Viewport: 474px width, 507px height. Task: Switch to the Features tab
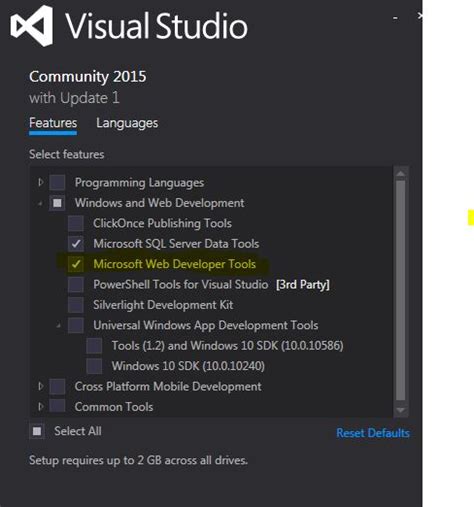(x=53, y=123)
